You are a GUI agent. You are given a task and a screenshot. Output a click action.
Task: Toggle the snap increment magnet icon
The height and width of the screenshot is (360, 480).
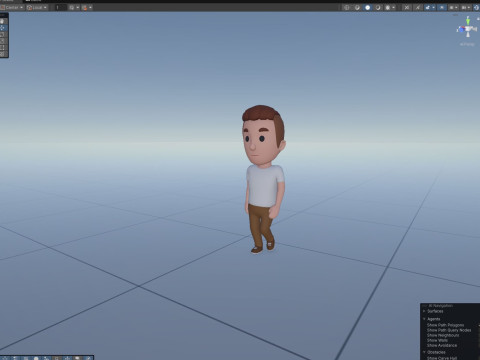[85, 7]
